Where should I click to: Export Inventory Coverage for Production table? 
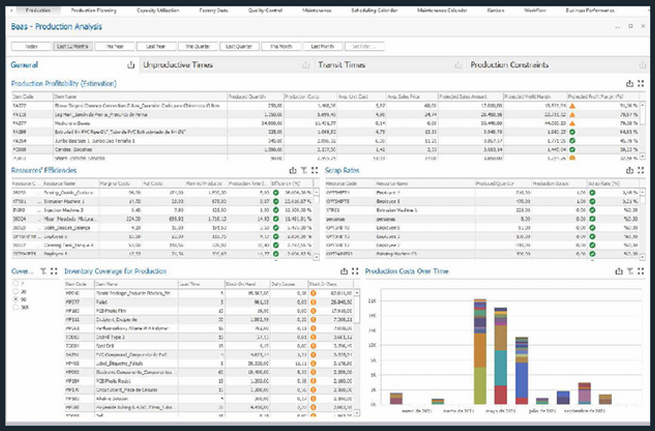coord(343,271)
